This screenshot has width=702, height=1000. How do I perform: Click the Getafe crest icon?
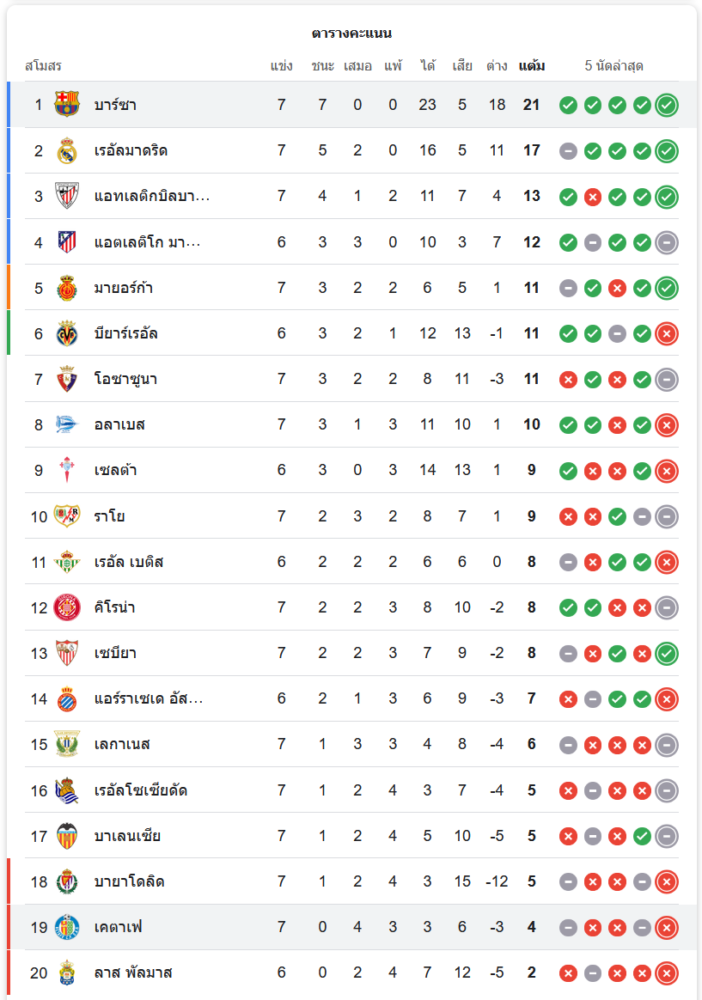point(67,927)
